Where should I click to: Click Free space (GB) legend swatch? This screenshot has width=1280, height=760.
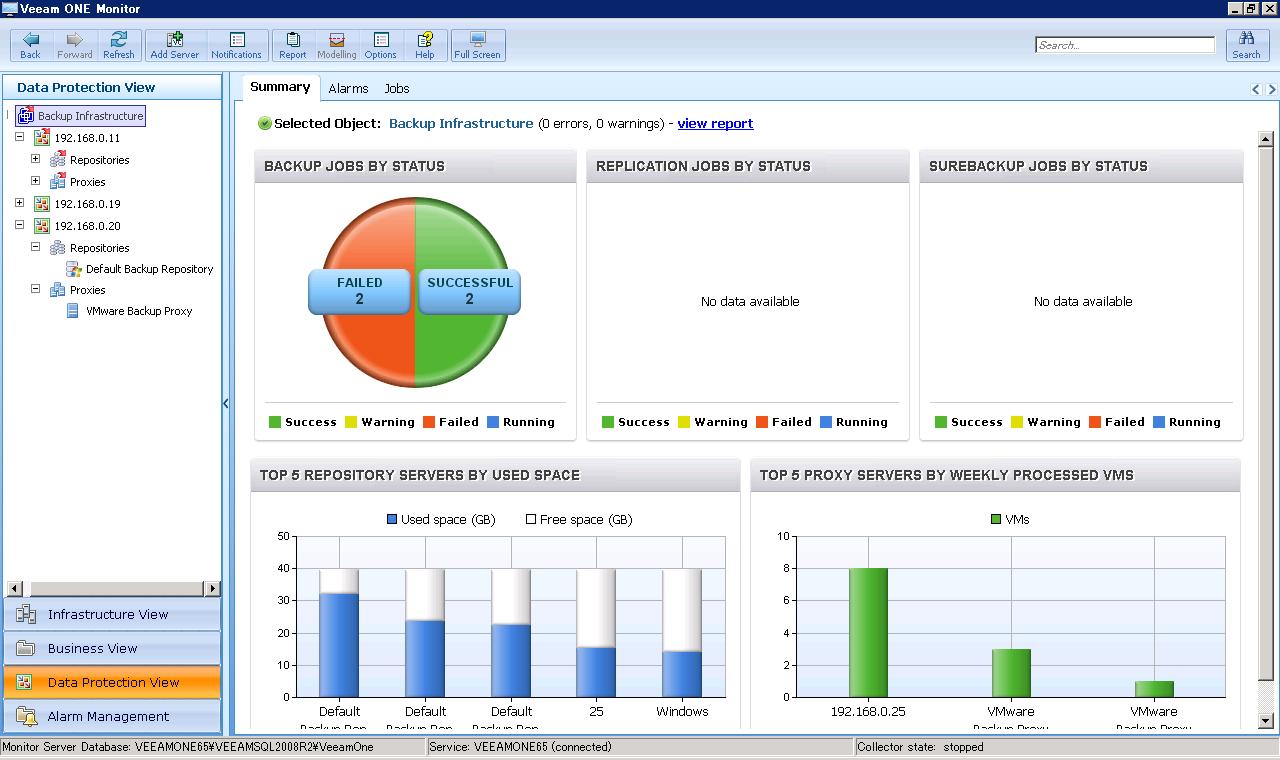531,520
